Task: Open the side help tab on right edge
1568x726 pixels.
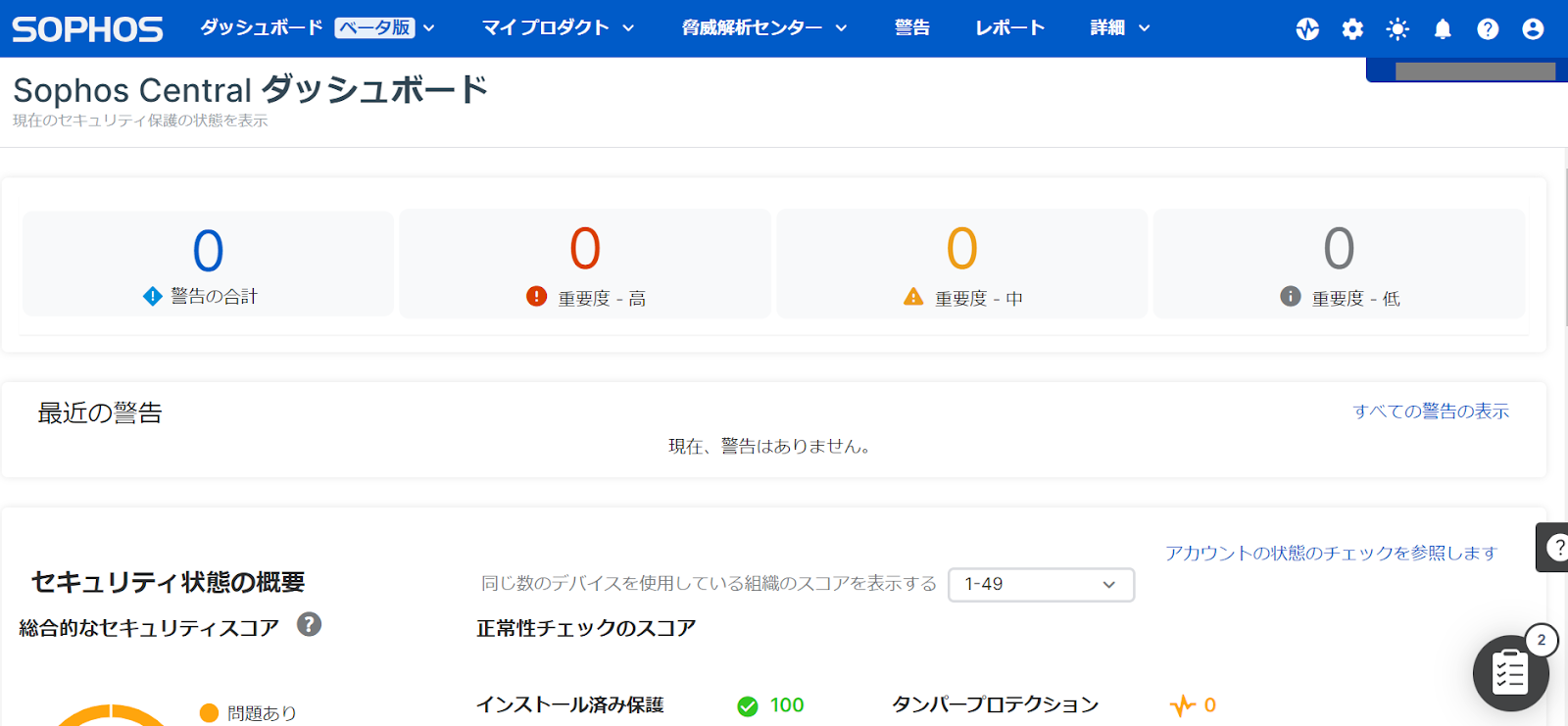Action: [x=1553, y=548]
